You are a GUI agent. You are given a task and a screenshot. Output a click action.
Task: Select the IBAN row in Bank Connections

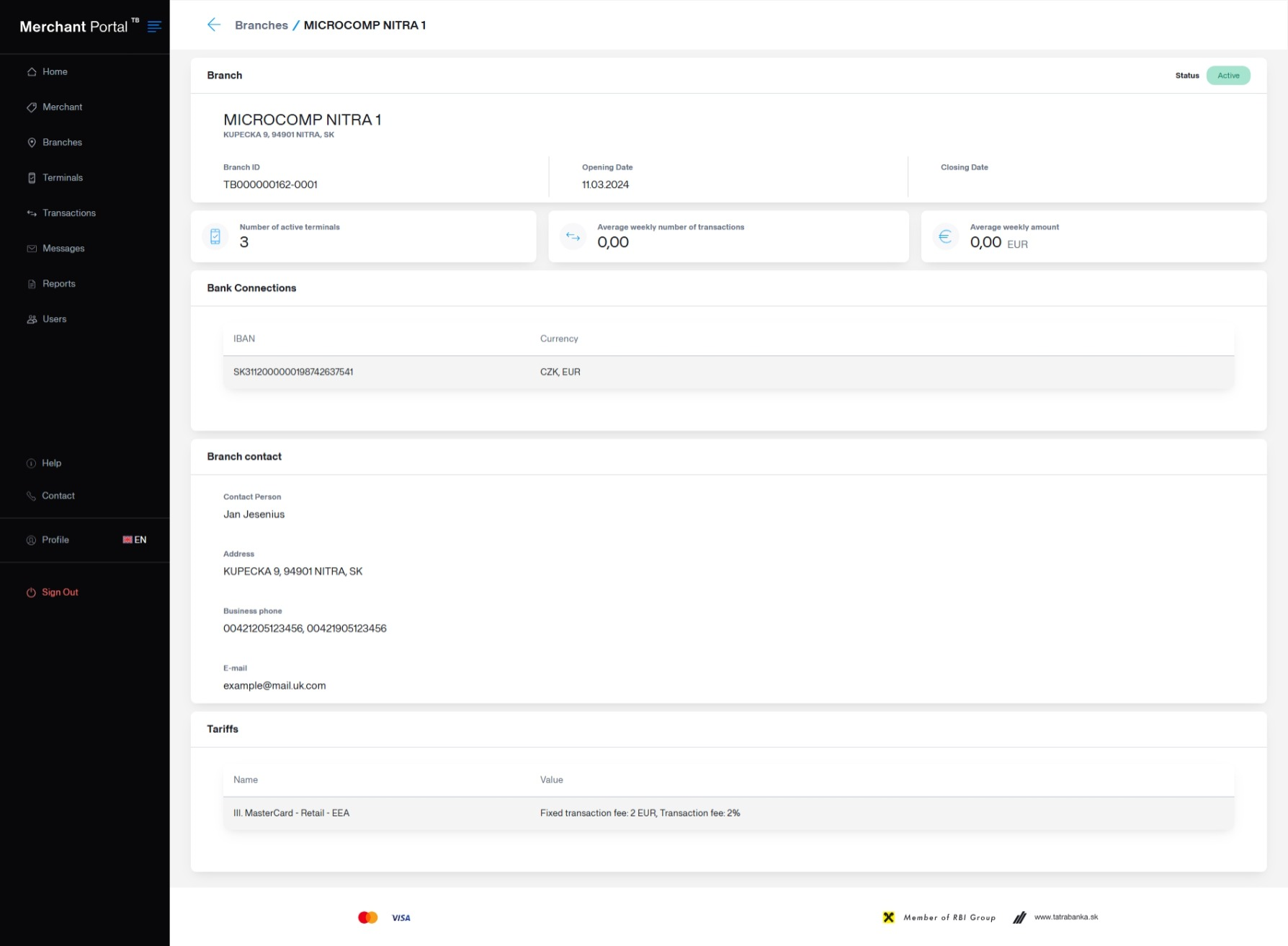(x=728, y=372)
